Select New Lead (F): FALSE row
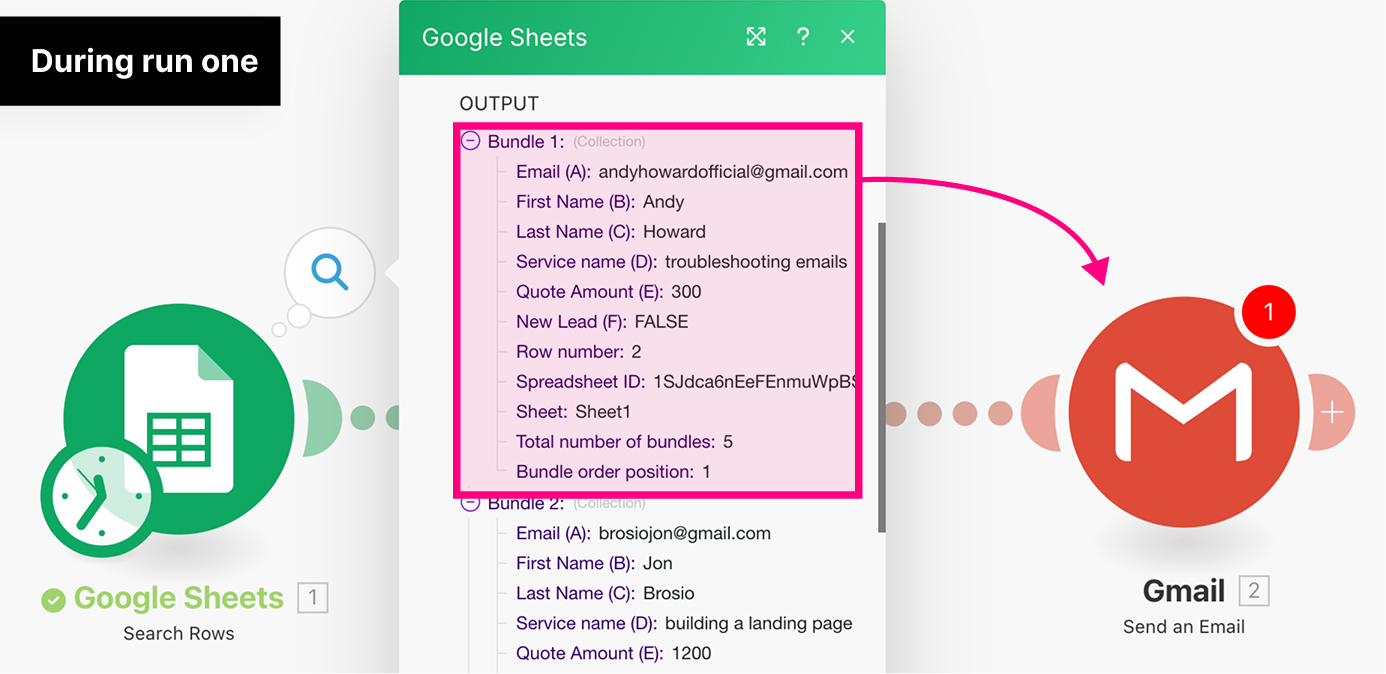Viewport: 1386px width, 674px height. [x=602, y=322]
